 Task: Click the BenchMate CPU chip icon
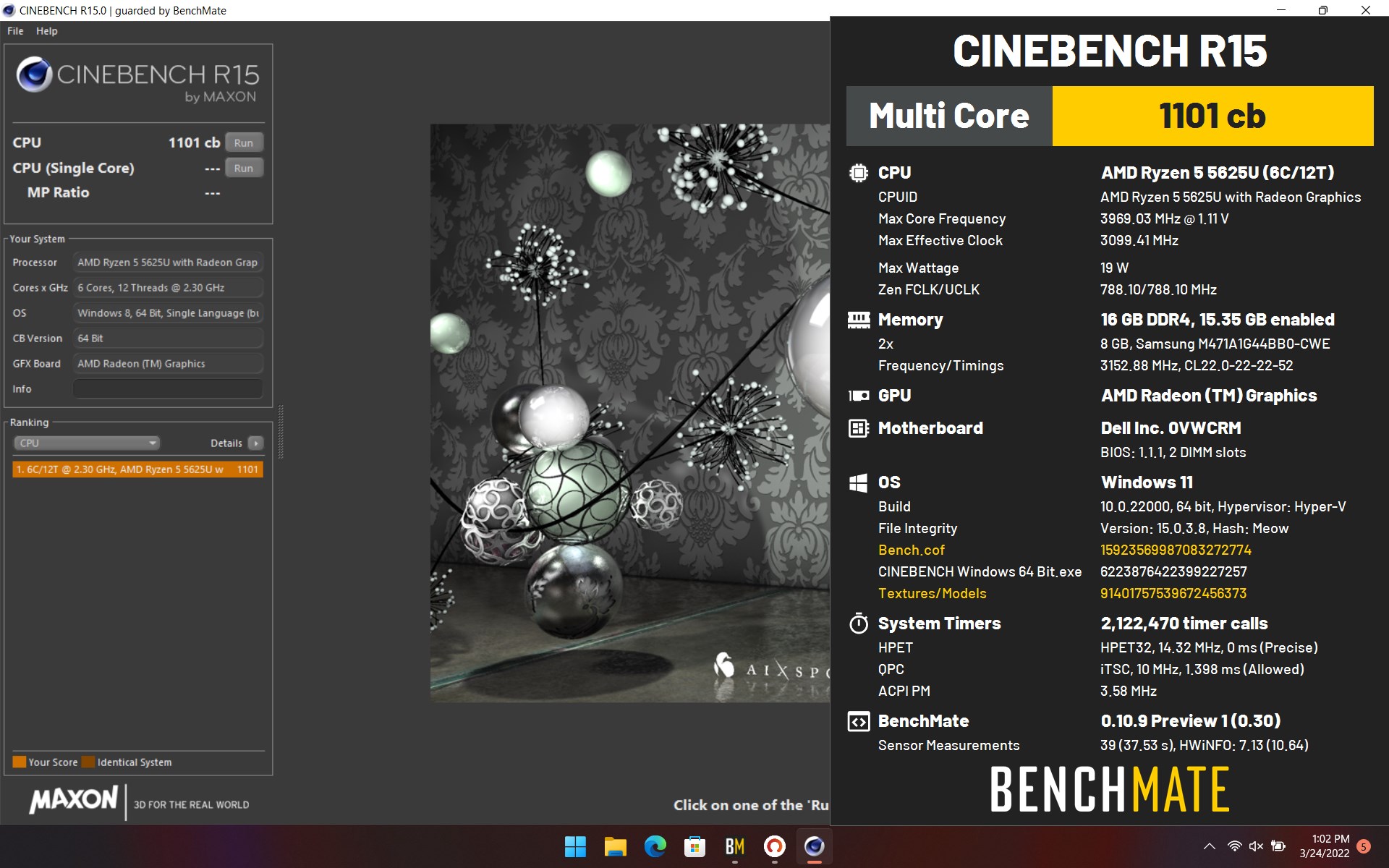click(859, 173)
